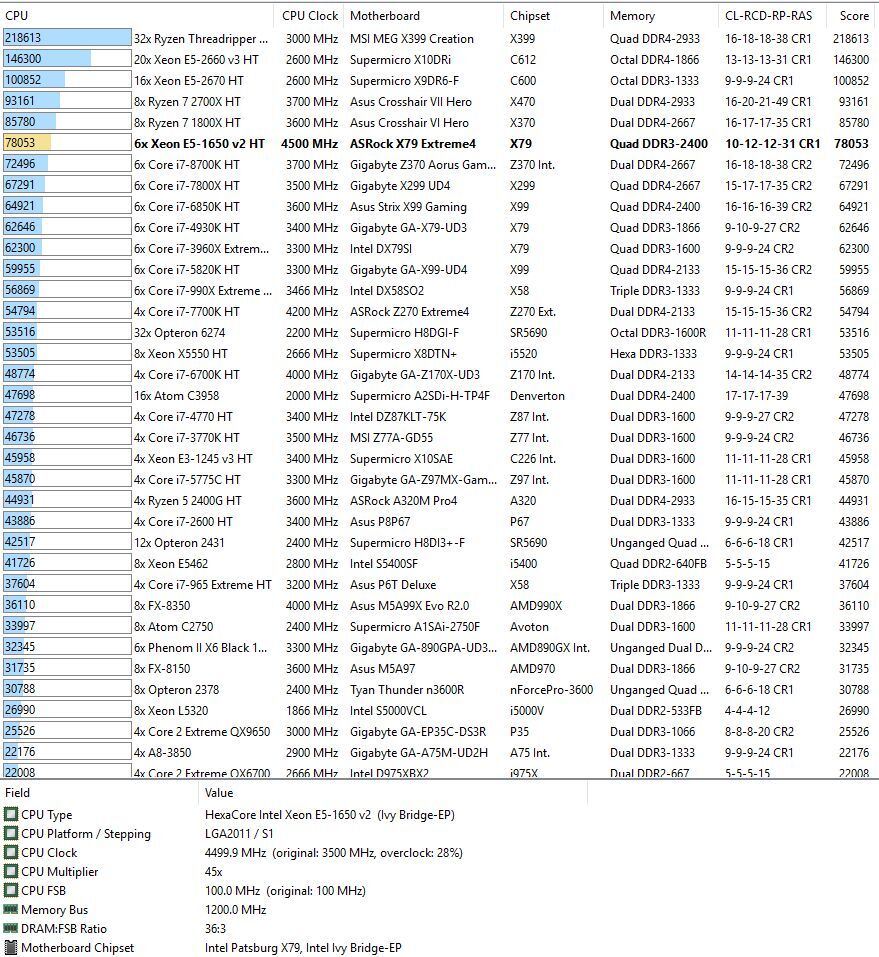Sort by the Memory column header
879x957 pixels.
point(632,16)
